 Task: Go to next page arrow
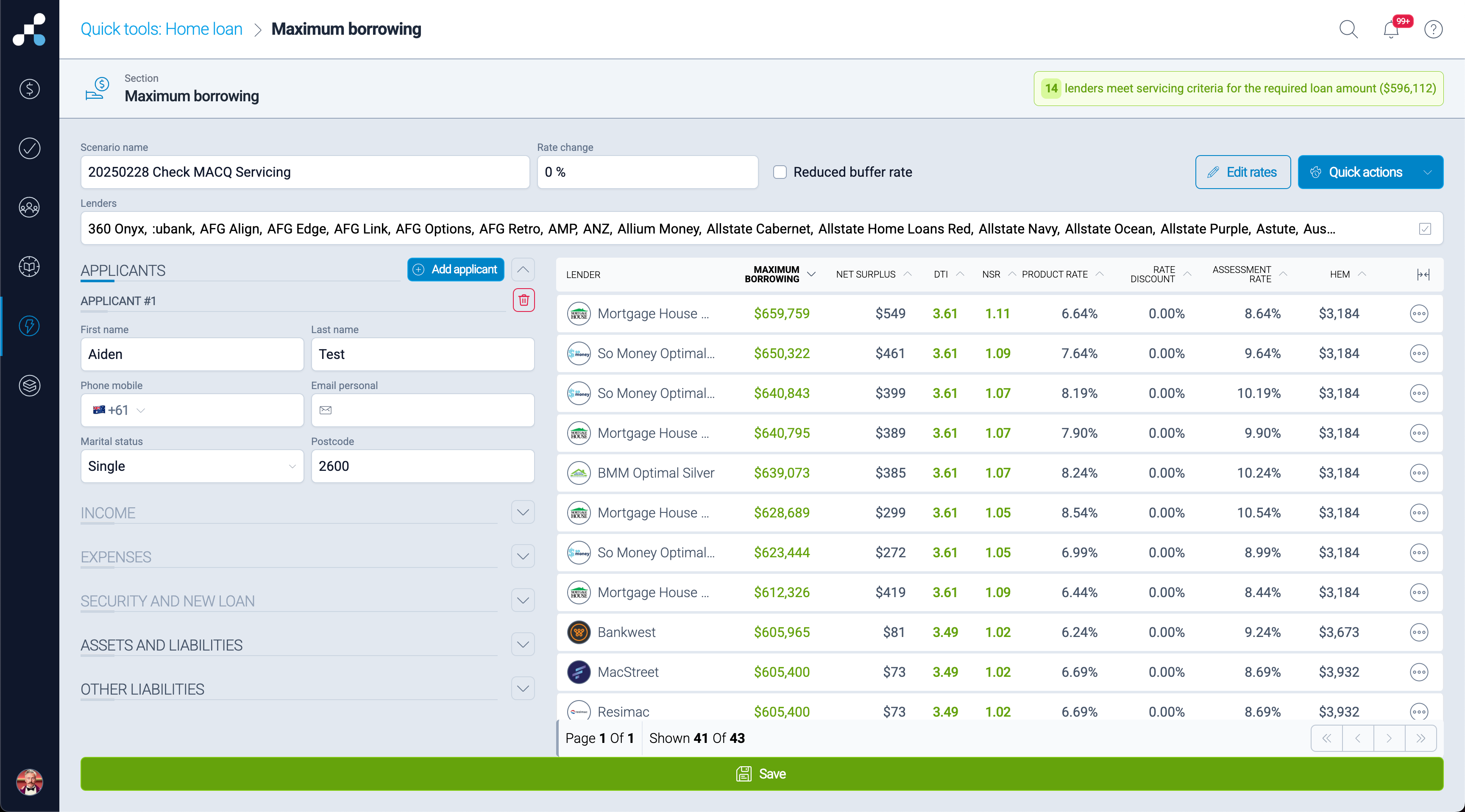[1389, 738]
